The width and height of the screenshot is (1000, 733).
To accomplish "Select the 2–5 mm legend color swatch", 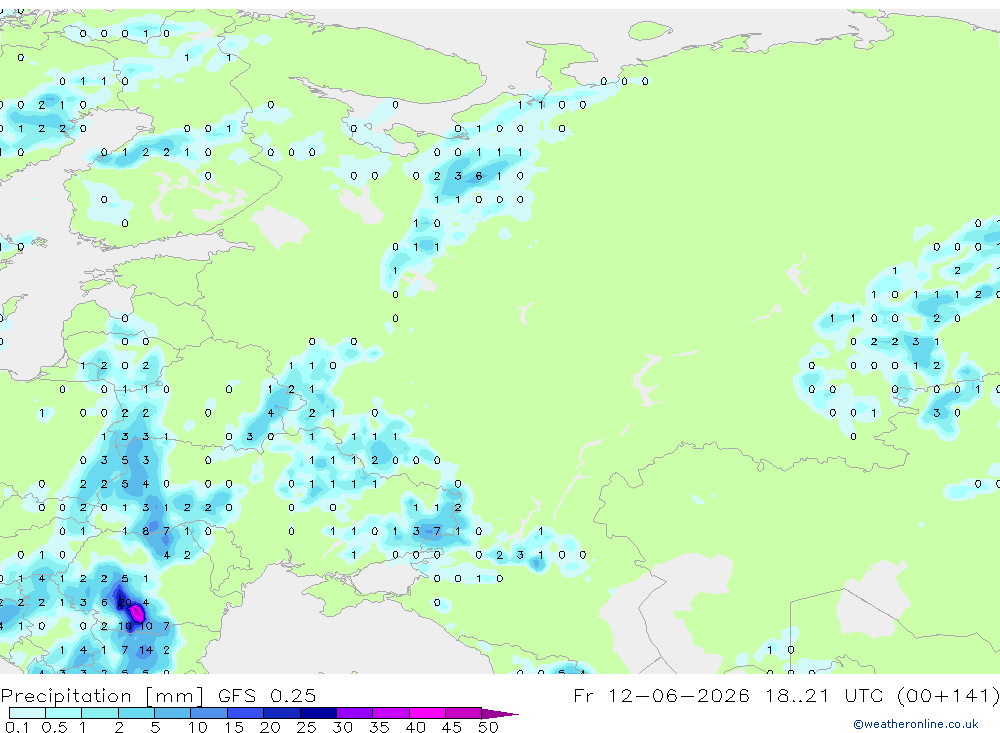I will point(136,713).
